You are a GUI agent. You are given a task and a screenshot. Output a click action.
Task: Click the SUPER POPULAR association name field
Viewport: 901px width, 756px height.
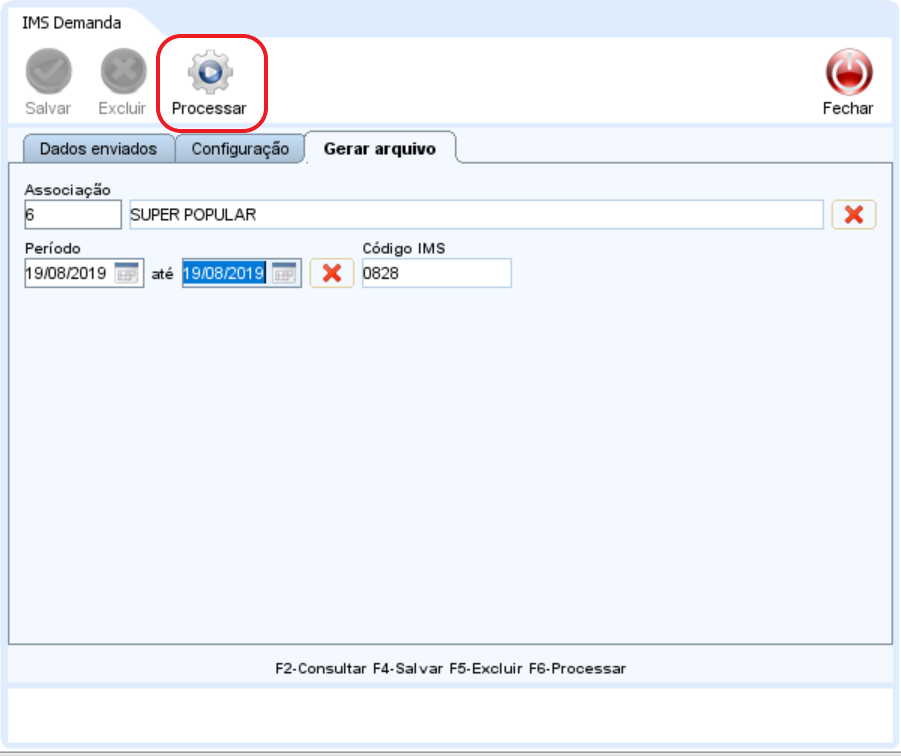(x=474, y=214)
